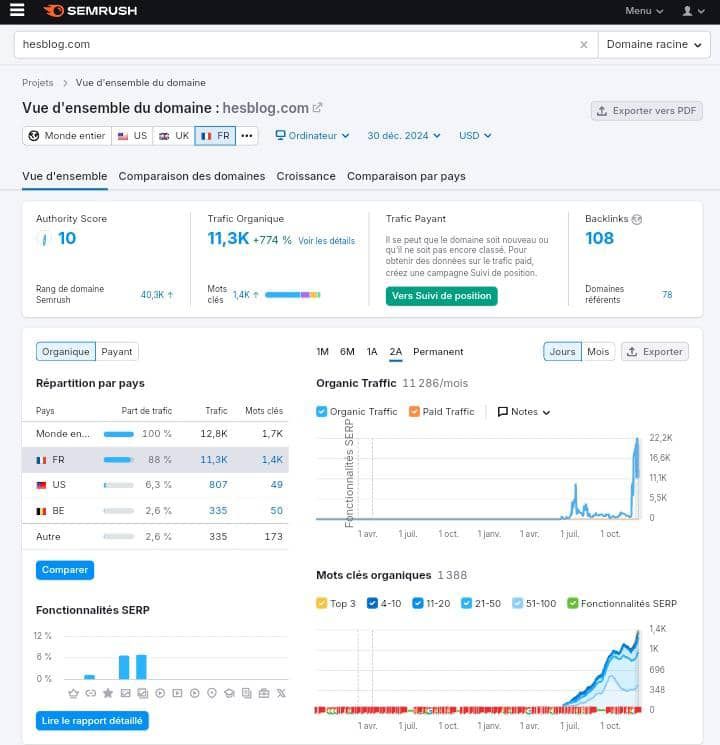Click BE traffic value 335
Viewport: 720px width, 745px height.
pos(218,511)
